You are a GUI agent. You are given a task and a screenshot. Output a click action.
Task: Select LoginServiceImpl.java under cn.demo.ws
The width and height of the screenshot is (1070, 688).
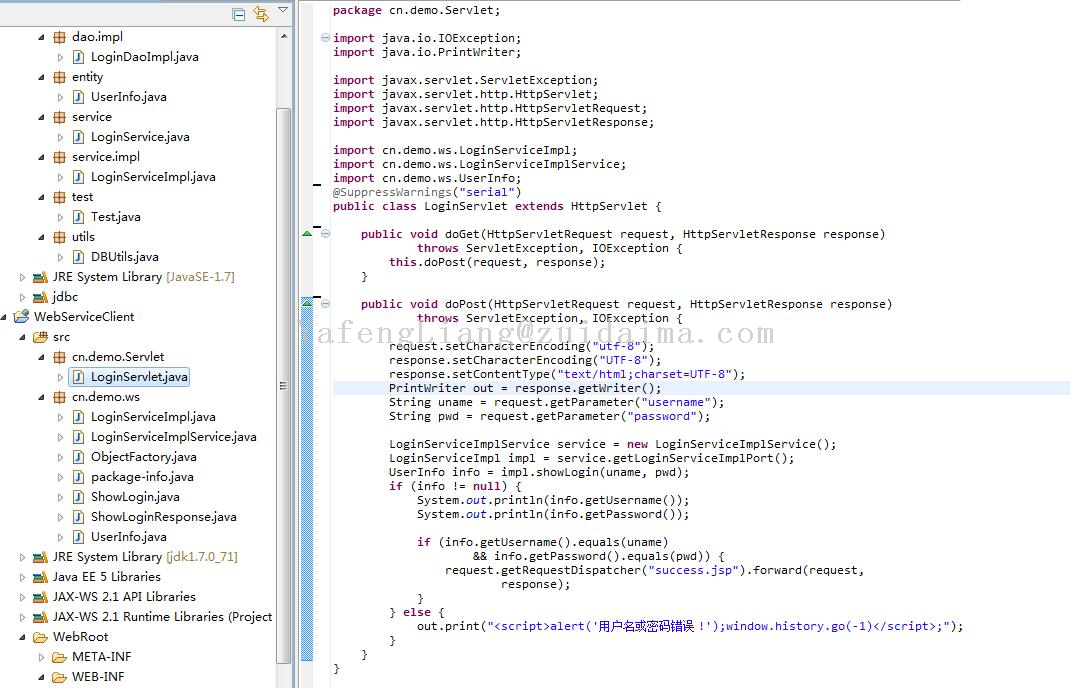pyautogui.click(x=153, y=417)
